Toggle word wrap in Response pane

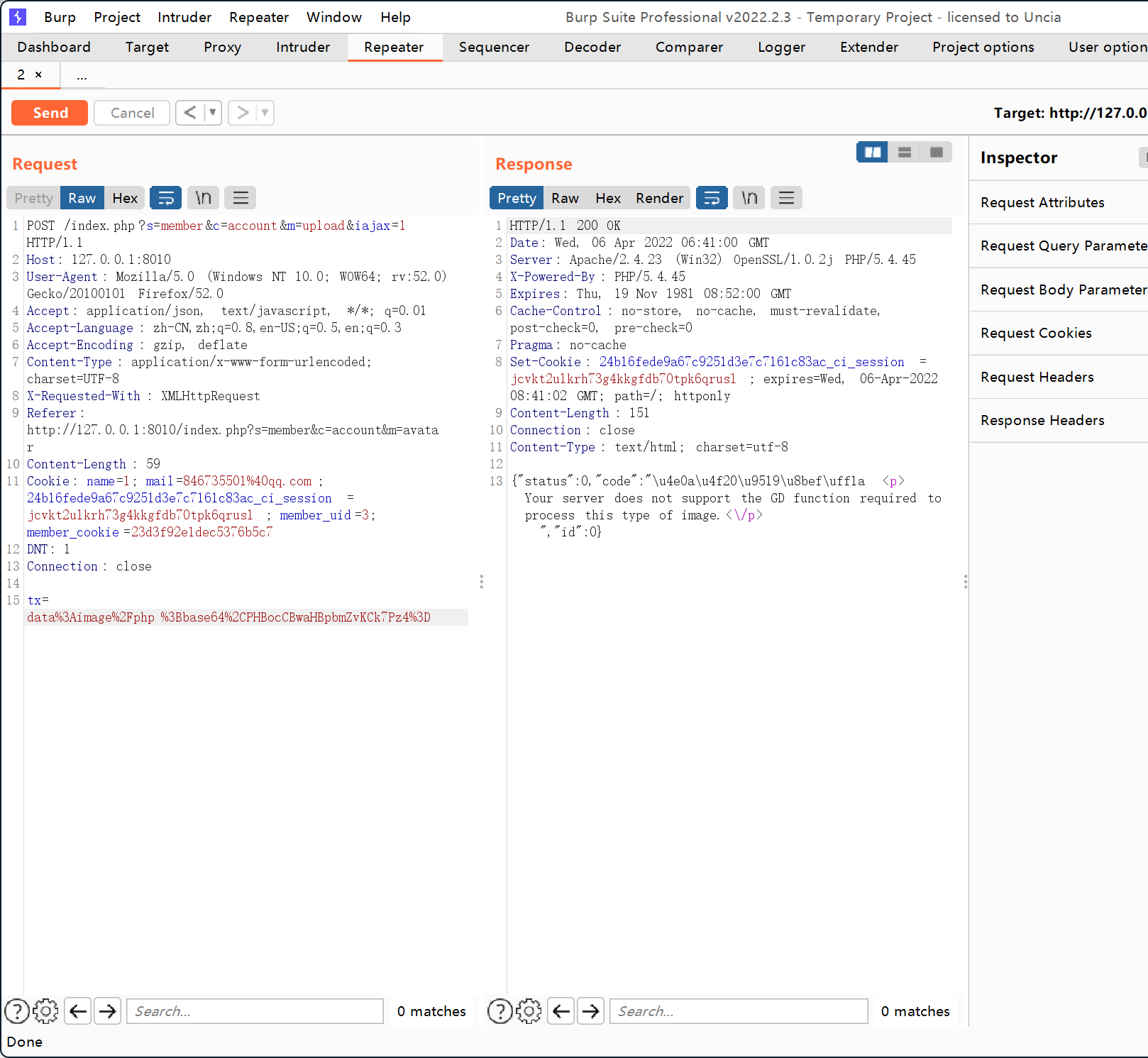(712, 198)
